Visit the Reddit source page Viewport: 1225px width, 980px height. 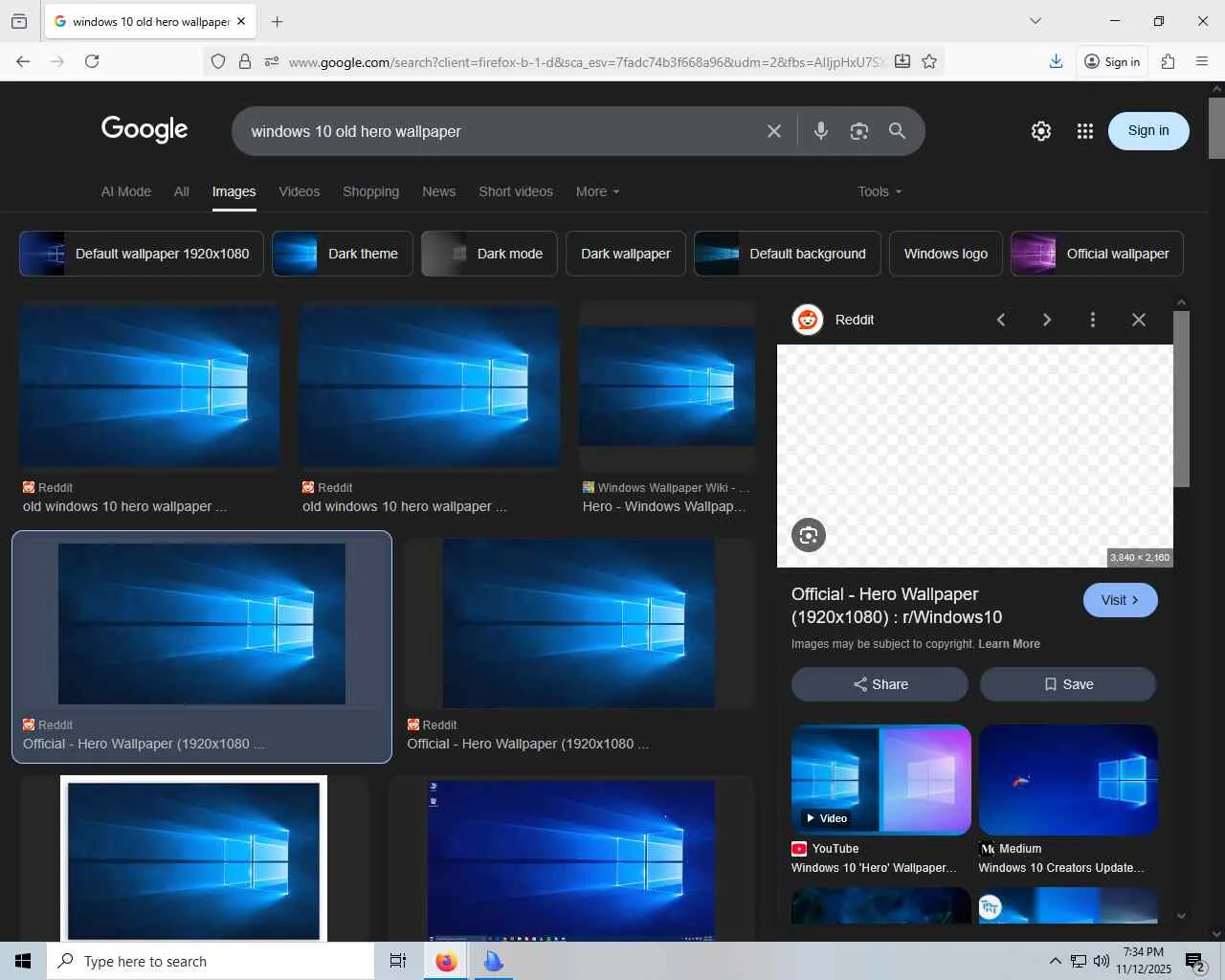click(x=1121, y=600)
